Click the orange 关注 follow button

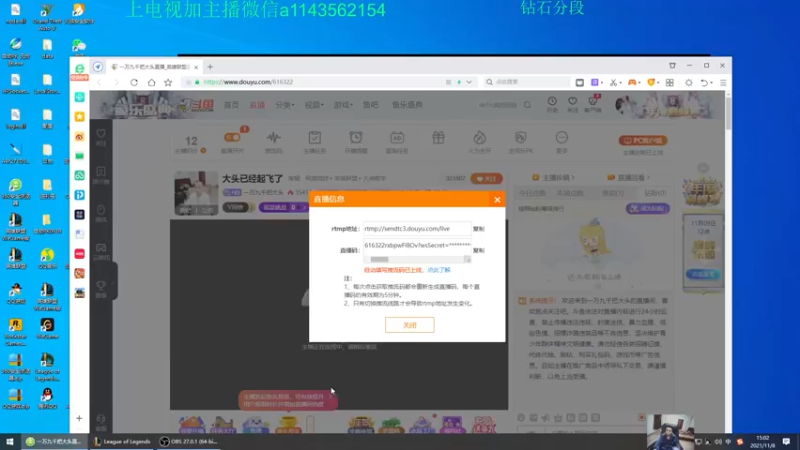tap(486, 179)
